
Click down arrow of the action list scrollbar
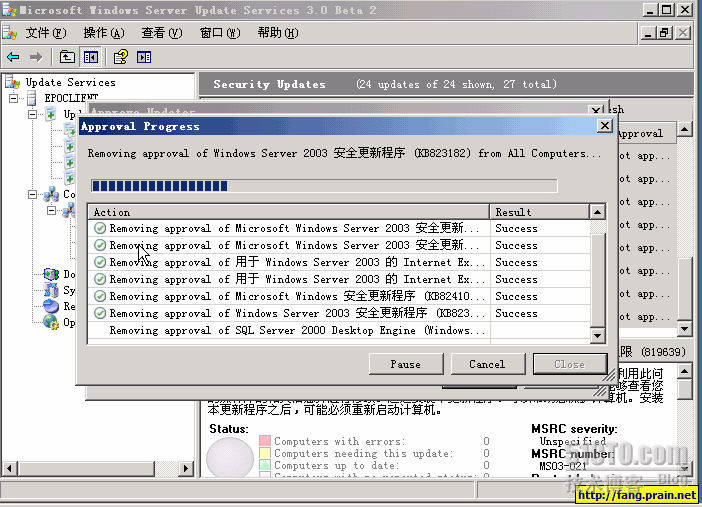pos(598,336)
